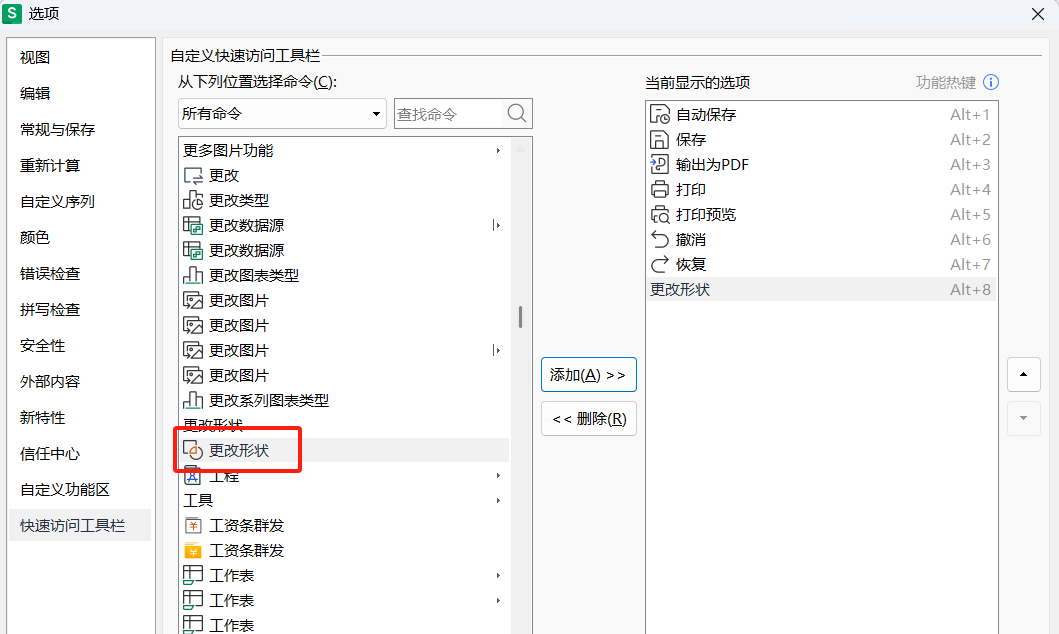1059x634 pixels.
Task: Click the 恢复 redo arrow icon
Action: (659, 264)
